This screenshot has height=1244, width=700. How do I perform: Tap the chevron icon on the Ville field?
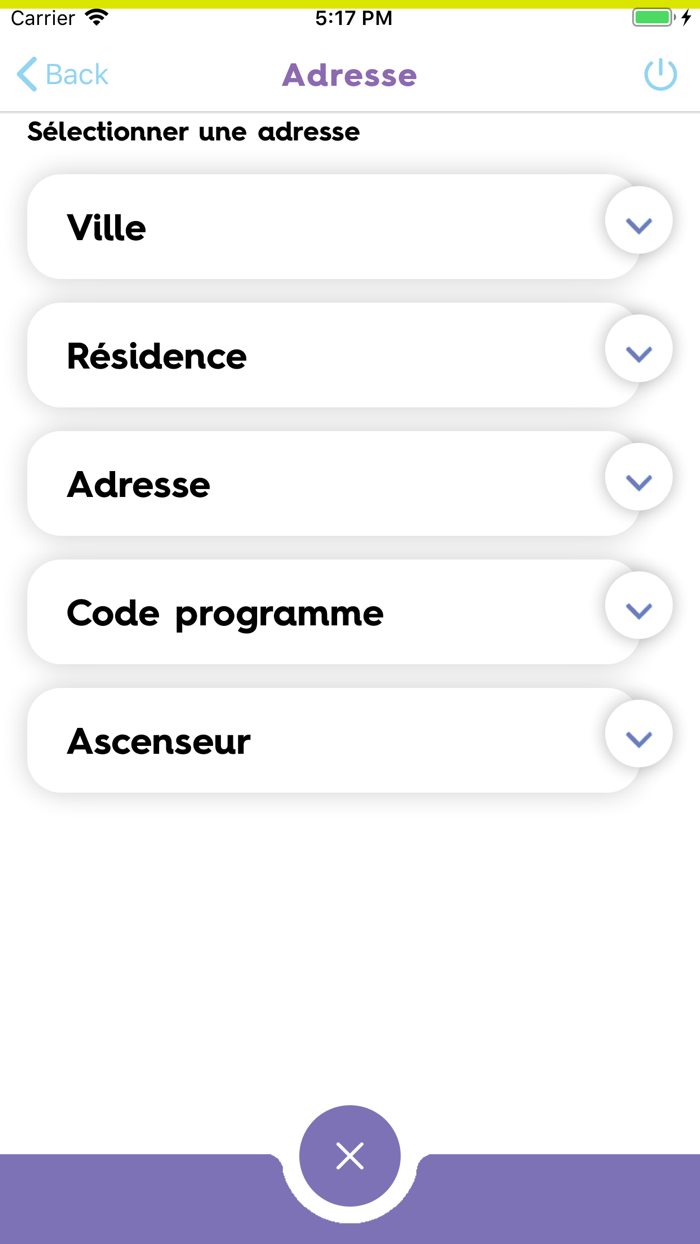pyautogui.click(x=638, y=225)
